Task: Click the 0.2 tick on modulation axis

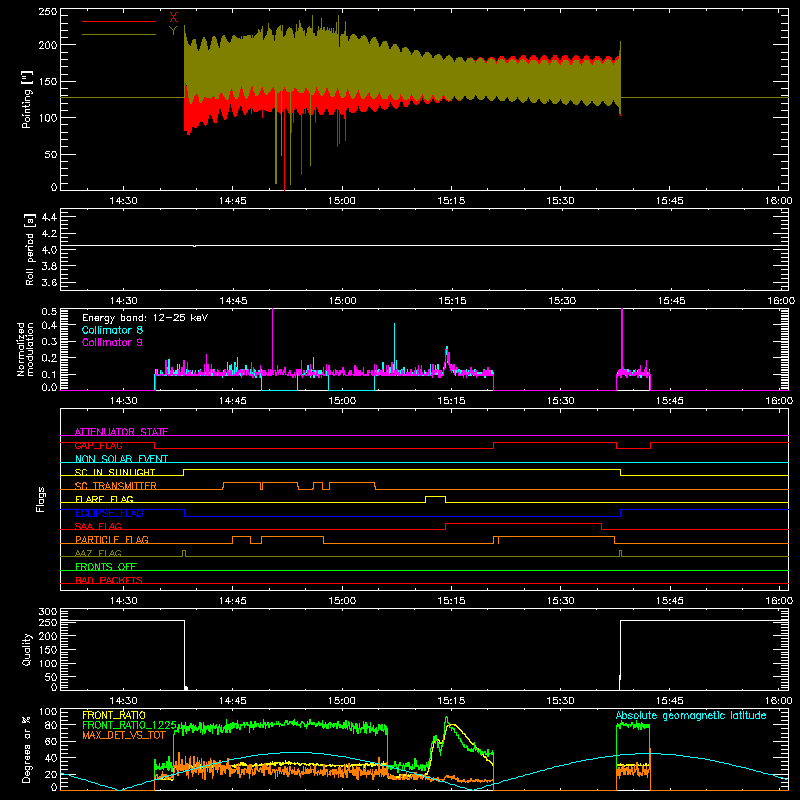Action: (49, 358)
